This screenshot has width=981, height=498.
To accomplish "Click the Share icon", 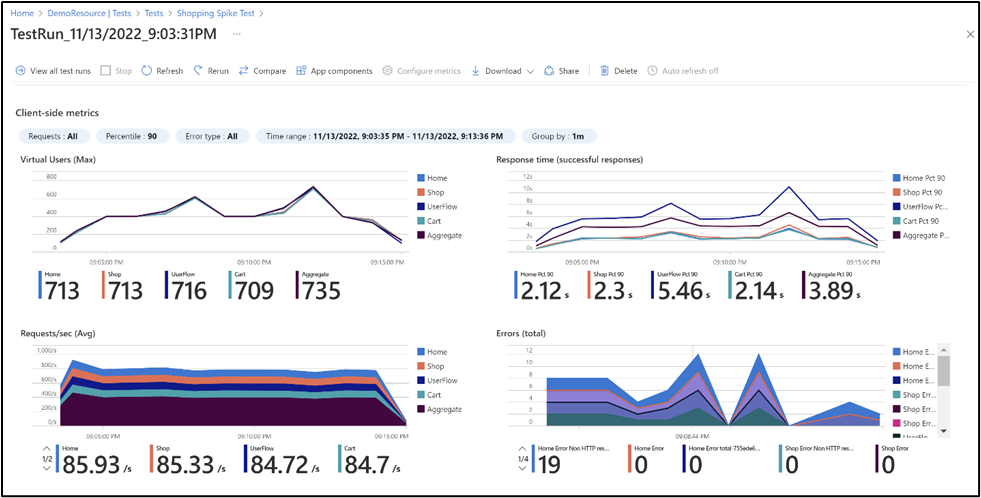I will [x=549, y=71].
